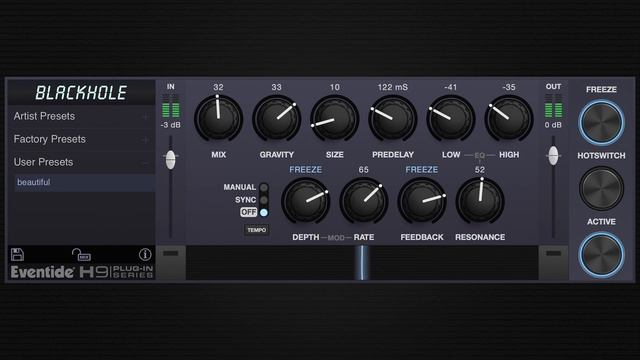
Task: Click the ribbon strip blue marker
Action: [362, 263]
